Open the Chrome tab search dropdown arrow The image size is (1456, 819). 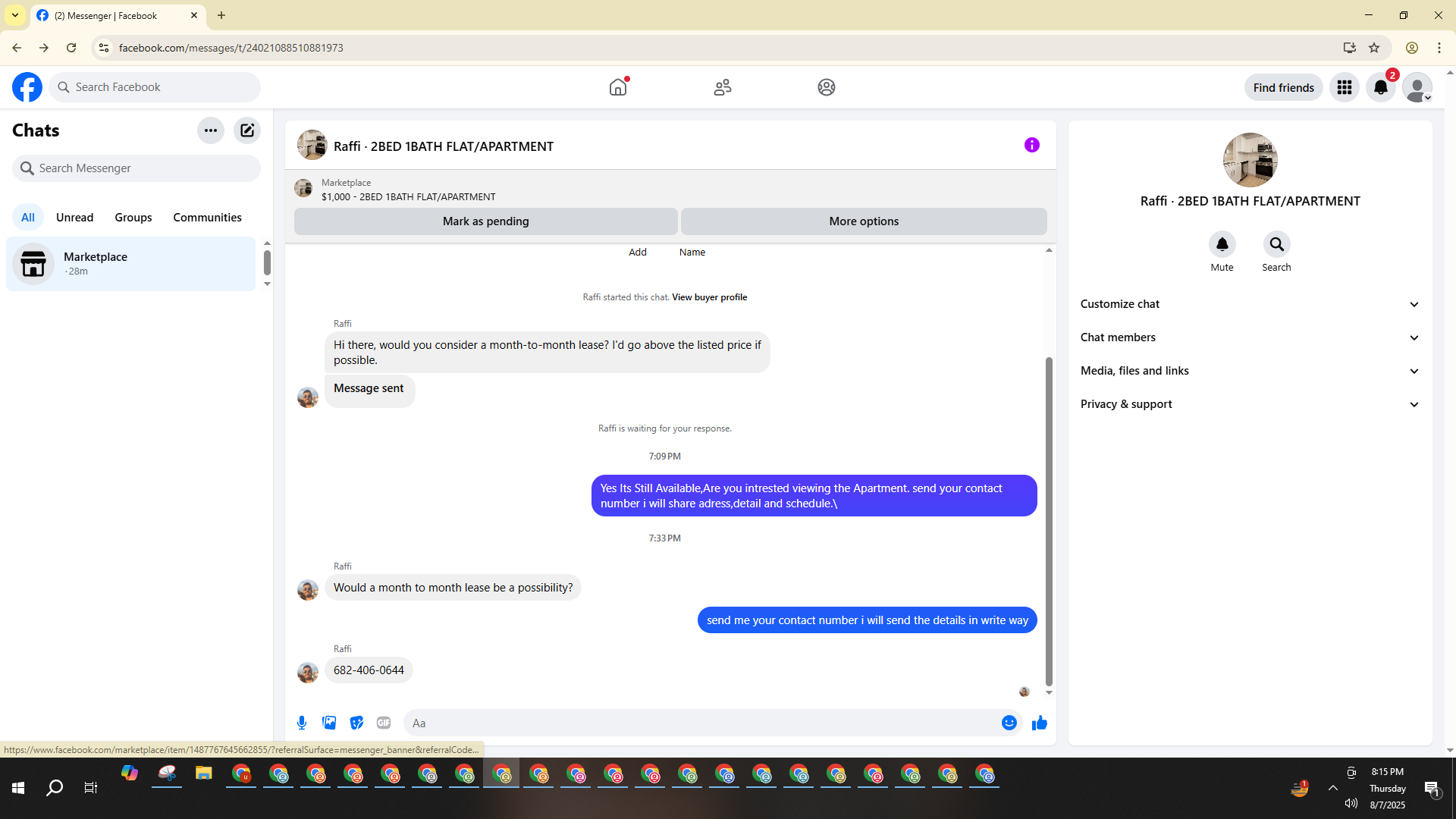pyautogui.click(x=15, y=15)
